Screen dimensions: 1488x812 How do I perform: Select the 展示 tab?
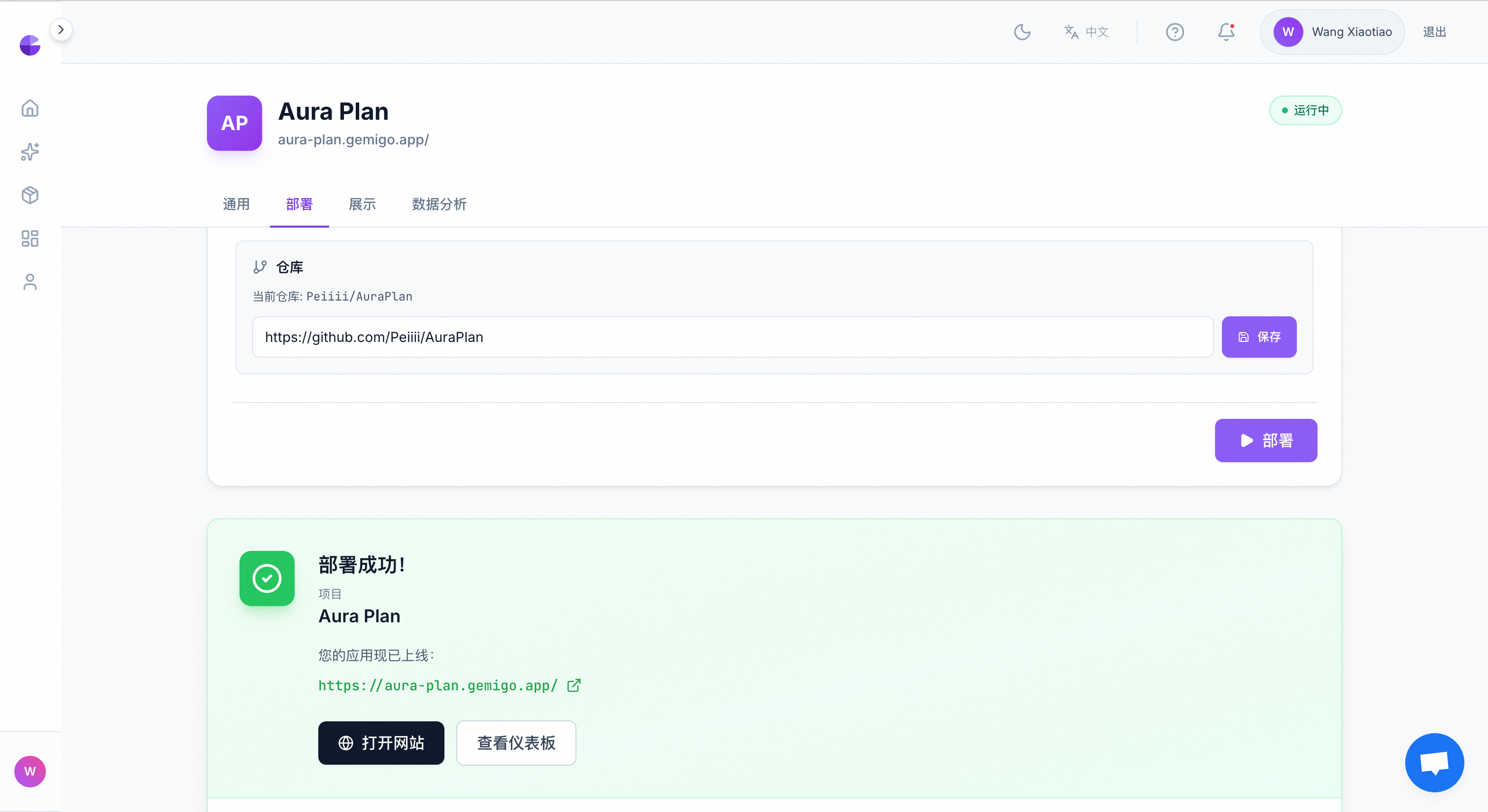click(x=362, y=204)
